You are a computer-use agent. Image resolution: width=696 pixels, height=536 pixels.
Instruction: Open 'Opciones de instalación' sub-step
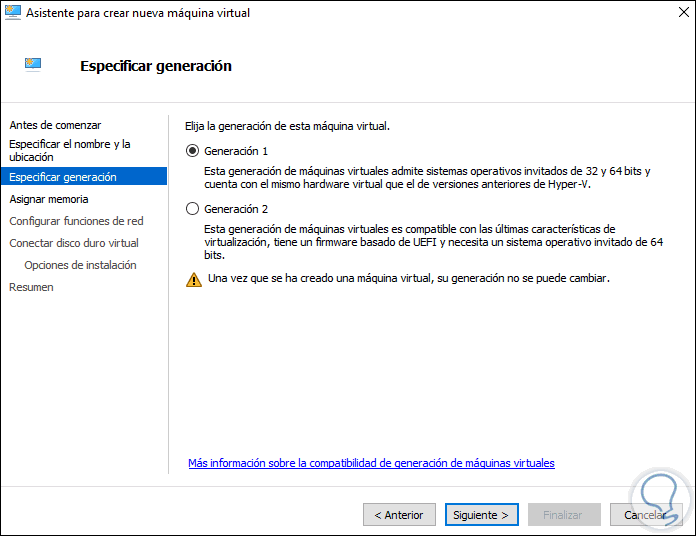[x=80, y=265]
